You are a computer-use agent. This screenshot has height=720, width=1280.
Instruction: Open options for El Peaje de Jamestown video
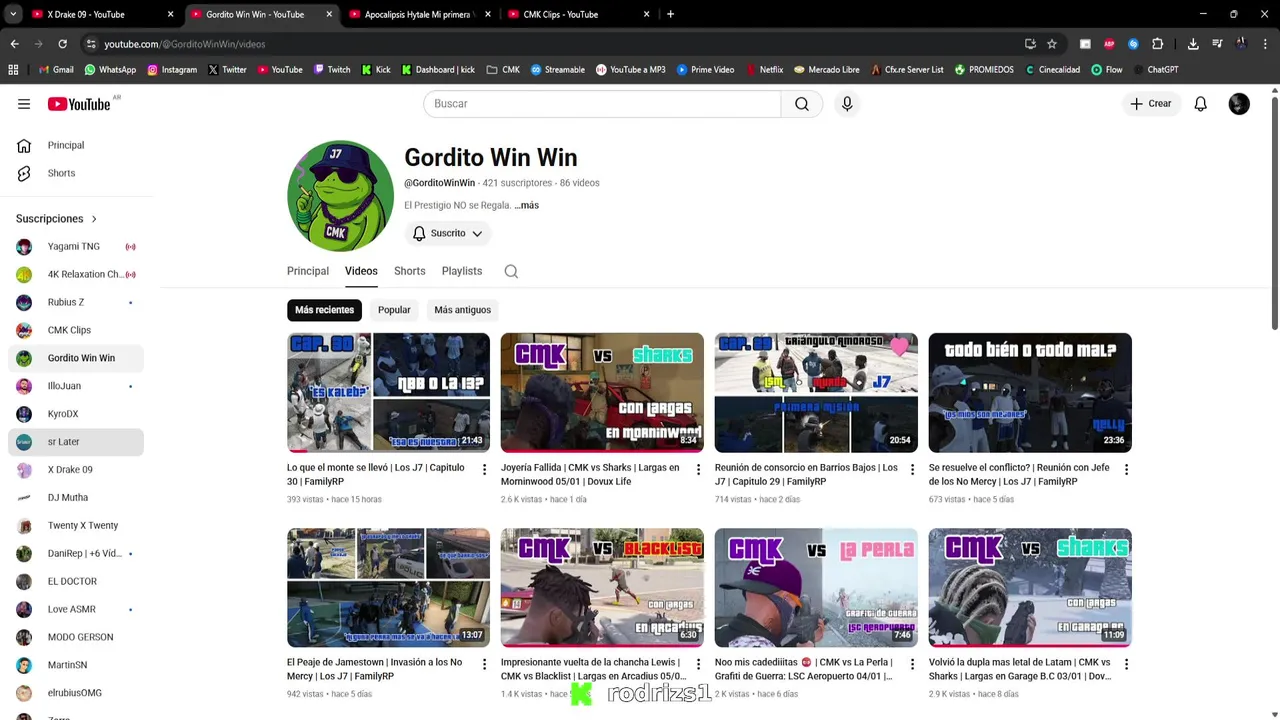[485, 665]
